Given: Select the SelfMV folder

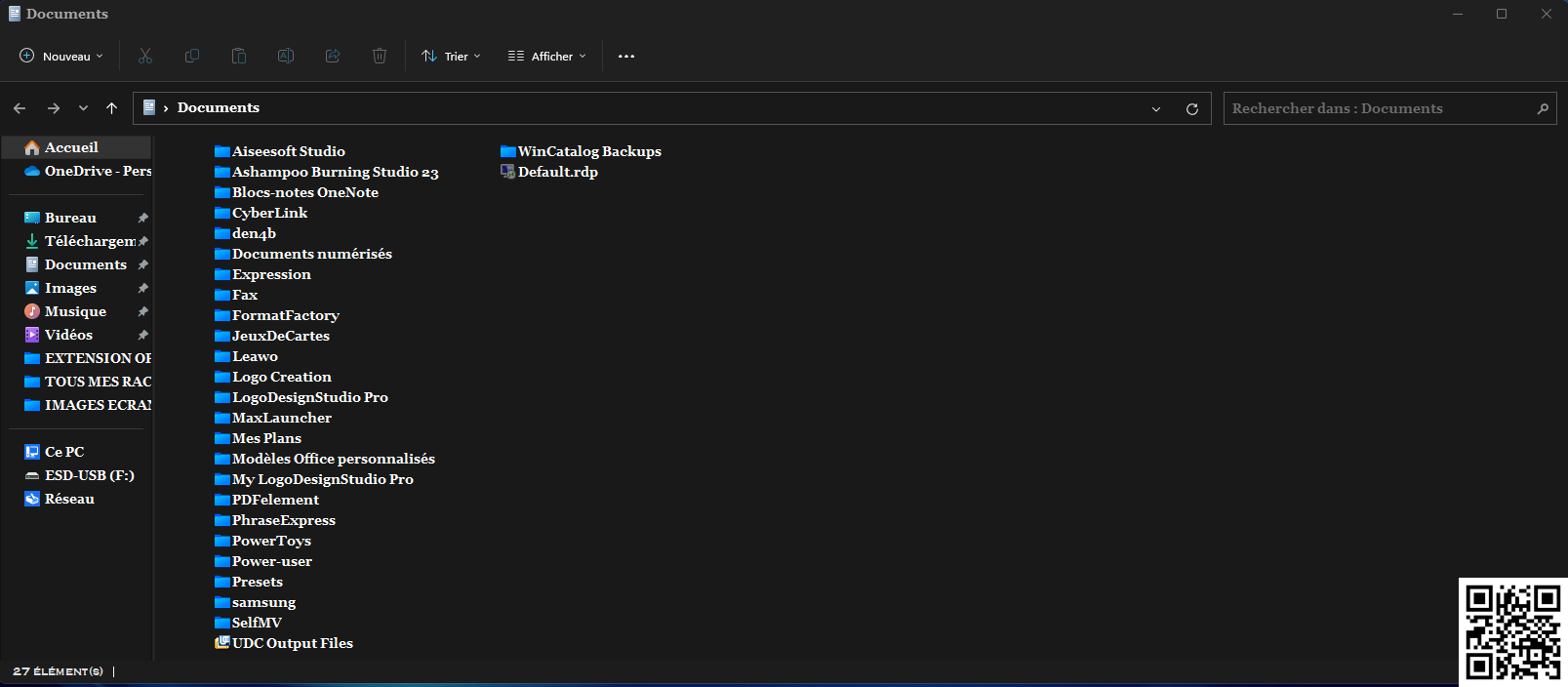Looking at the screenshot, I should tap(248, 623).
